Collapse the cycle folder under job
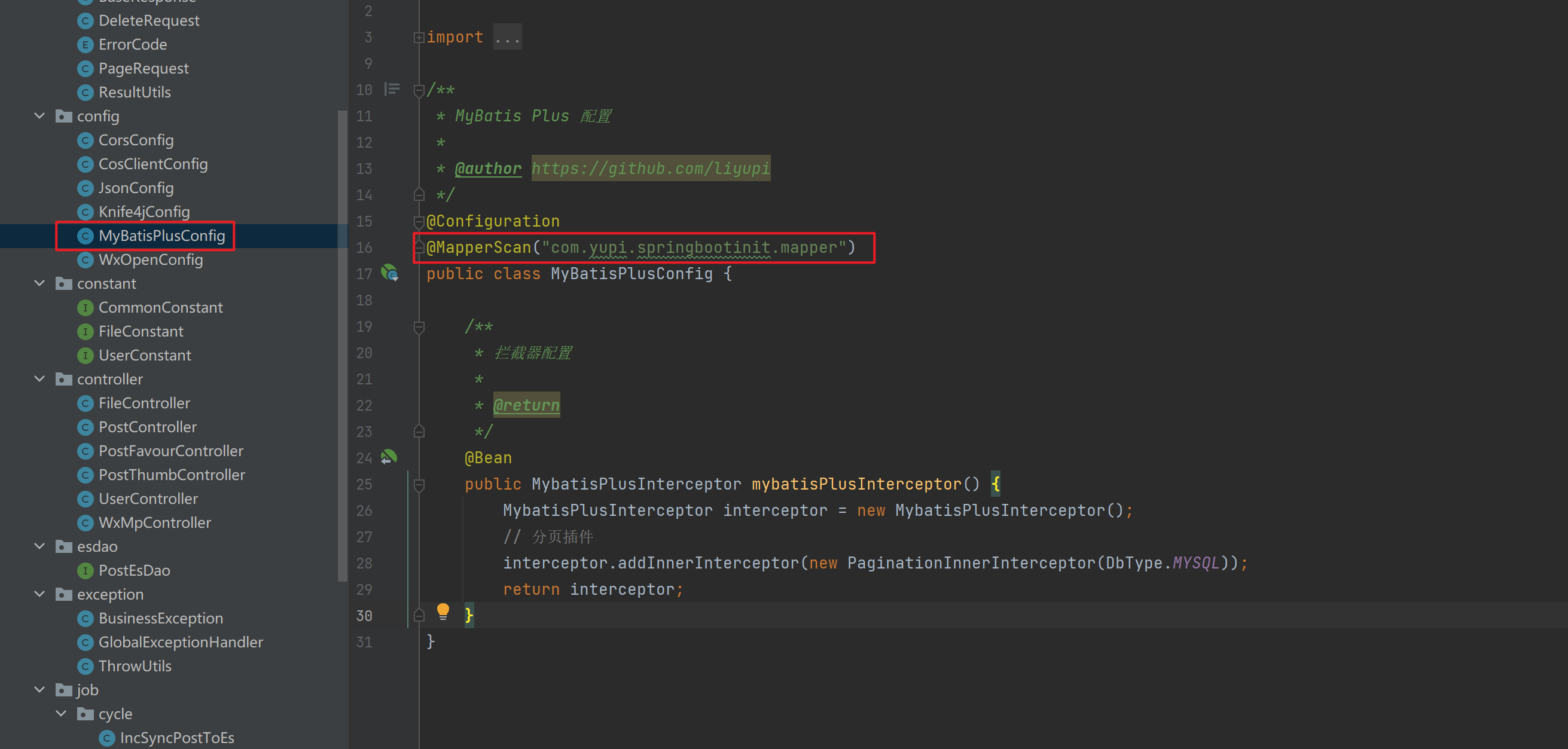This screenshot has height=749, width=1568. [x=61, y=713]
